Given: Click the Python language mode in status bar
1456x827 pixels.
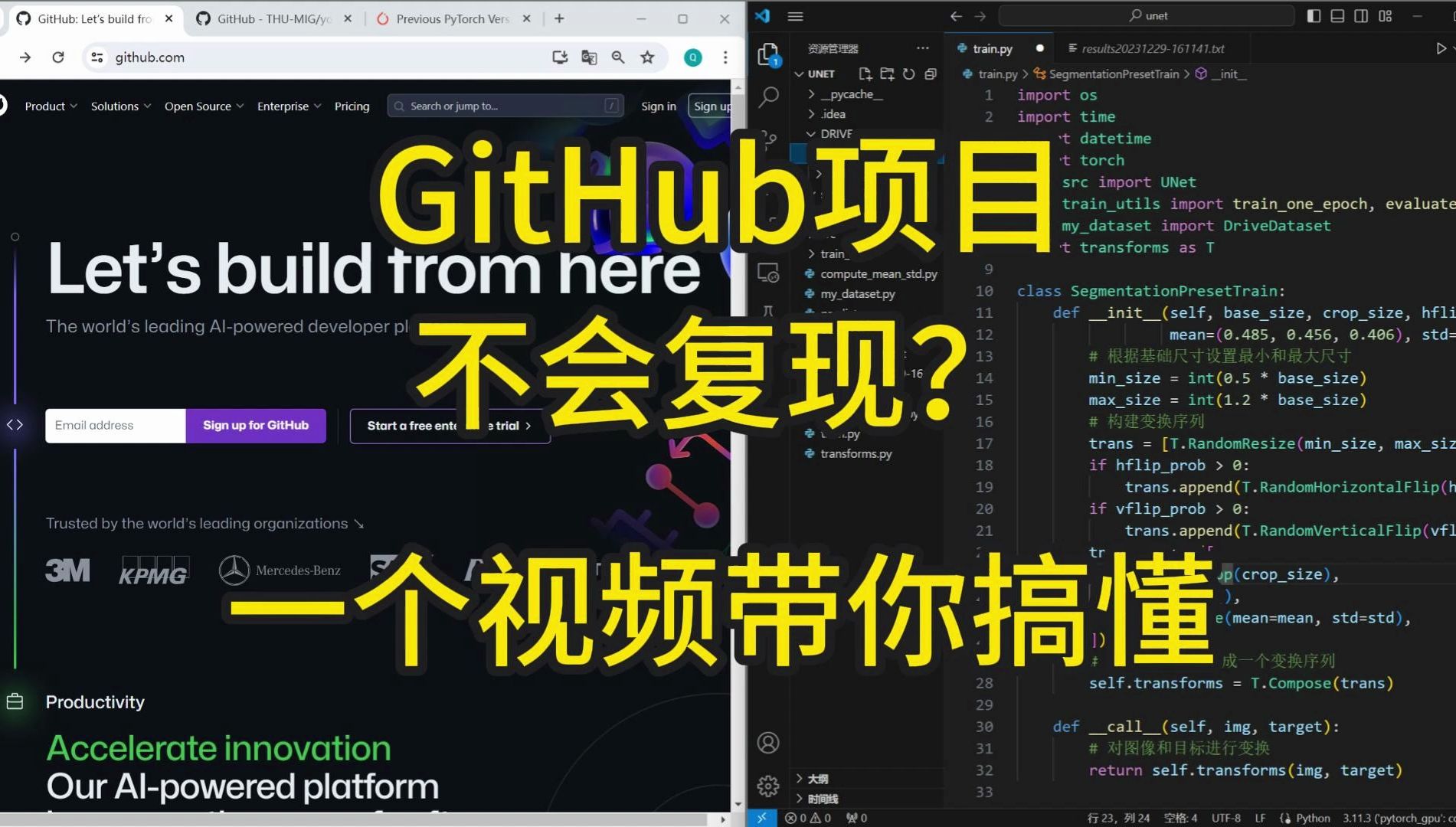Looking at the screenshot, I should [1313, 818].
